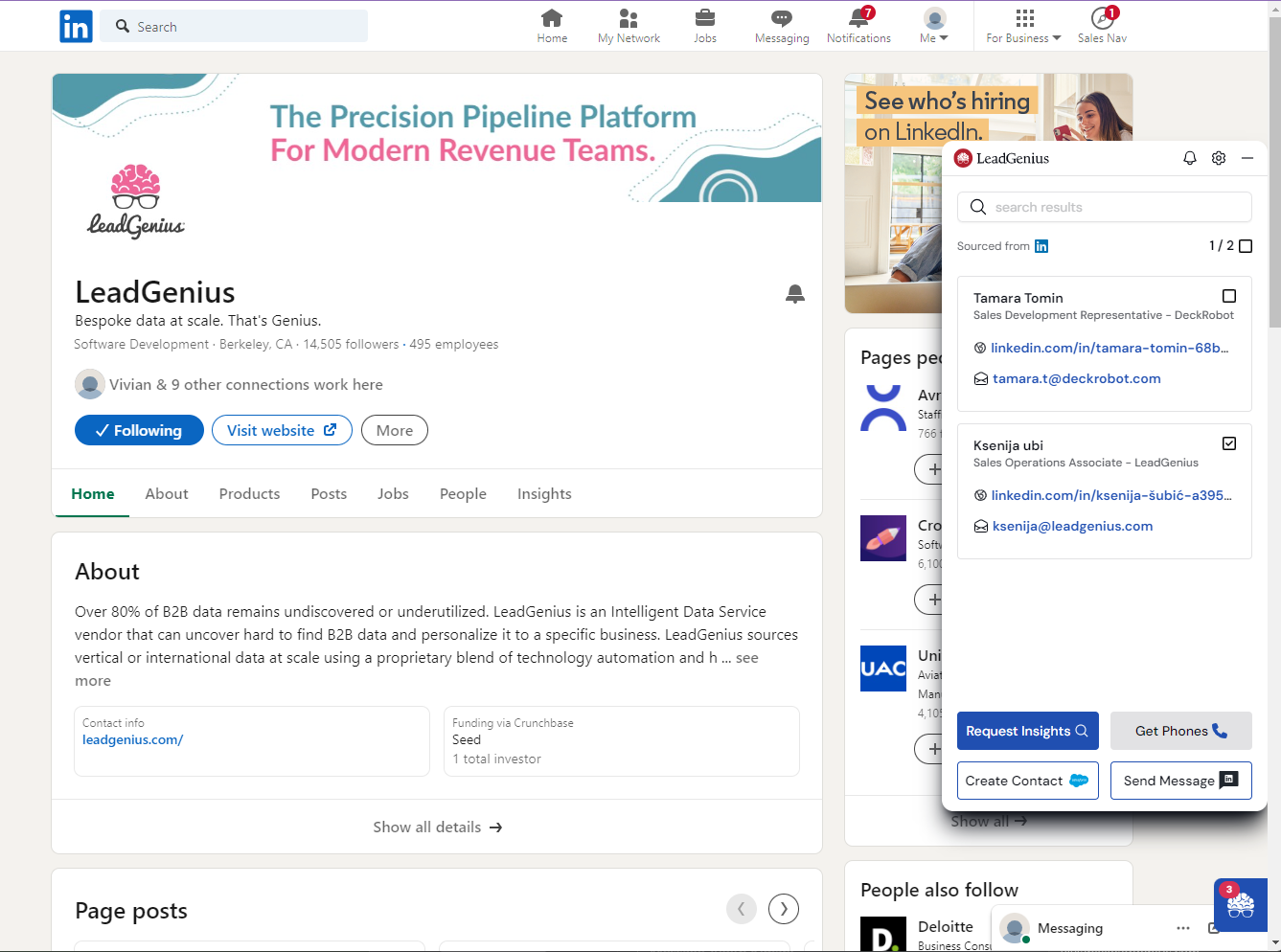This screenshot has width=1281, height=952.
Task: Open the Me dropdown menu
Action: click(934, 26)
